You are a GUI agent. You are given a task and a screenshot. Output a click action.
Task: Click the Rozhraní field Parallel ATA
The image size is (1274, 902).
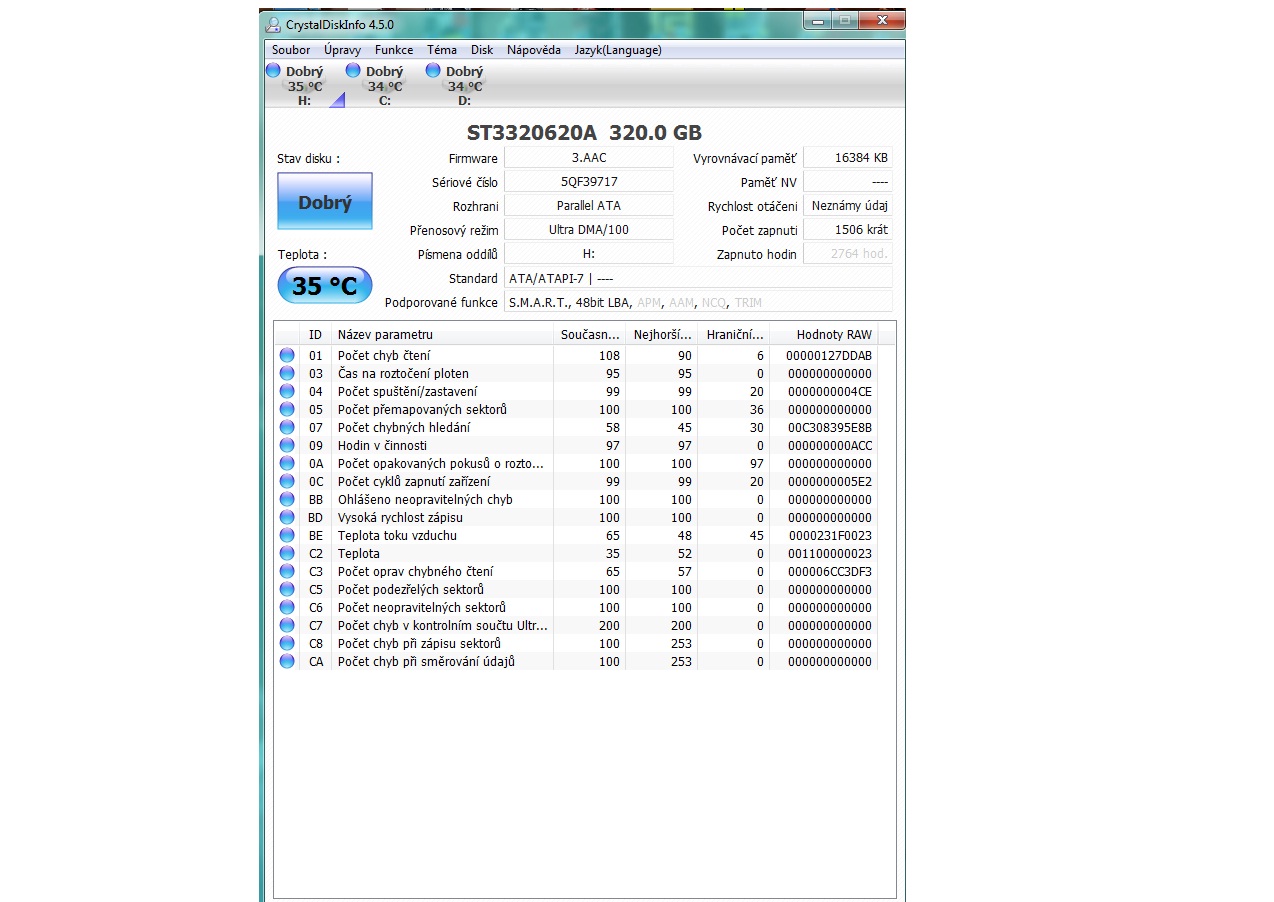coord(589,206)
